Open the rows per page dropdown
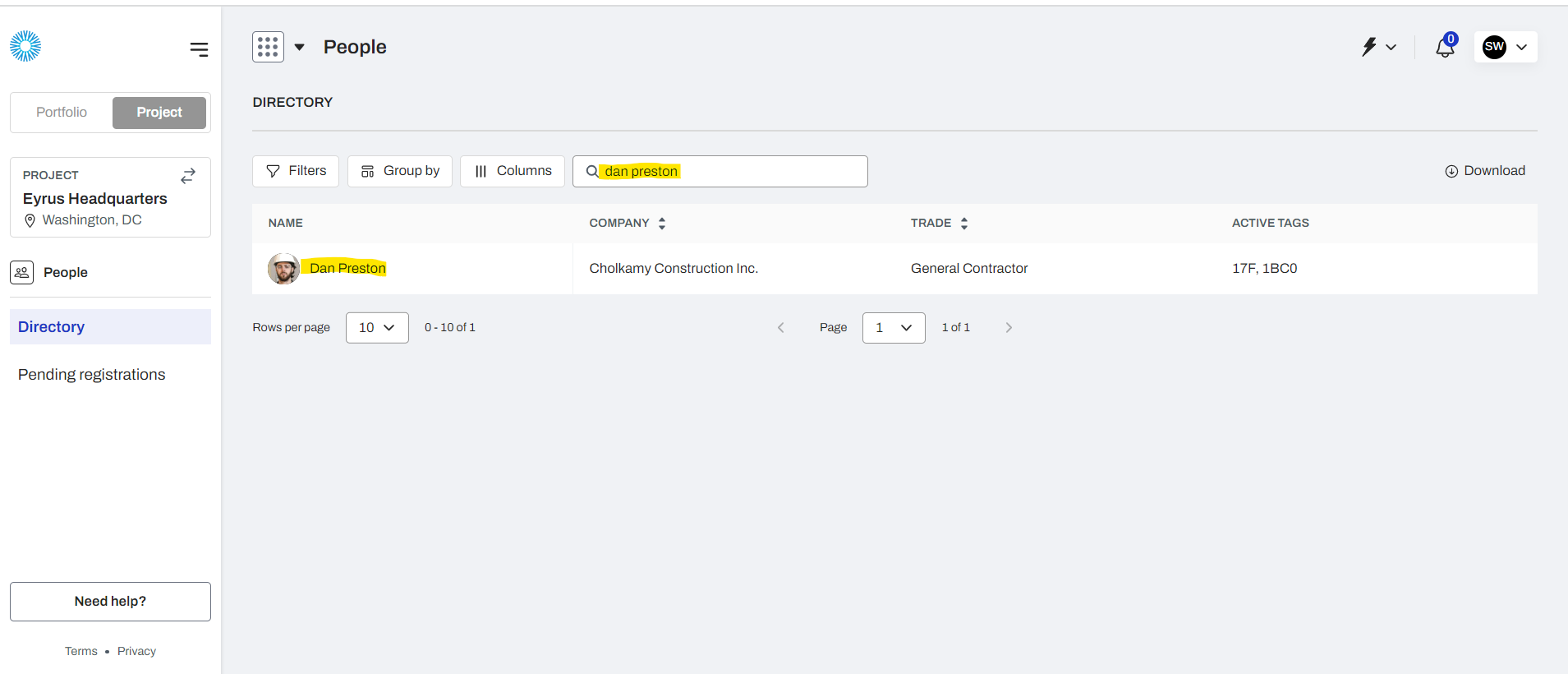 pos(377,328)
